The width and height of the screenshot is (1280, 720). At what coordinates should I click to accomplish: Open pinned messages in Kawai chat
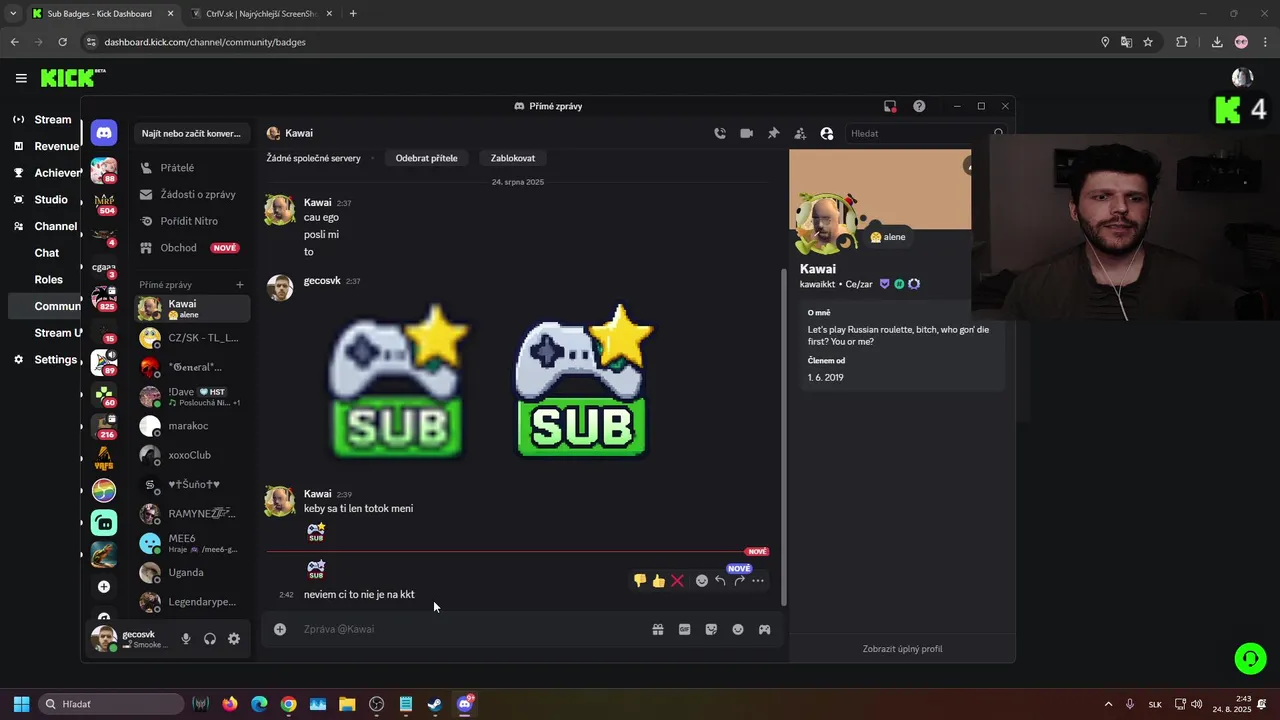click(773, 133)
